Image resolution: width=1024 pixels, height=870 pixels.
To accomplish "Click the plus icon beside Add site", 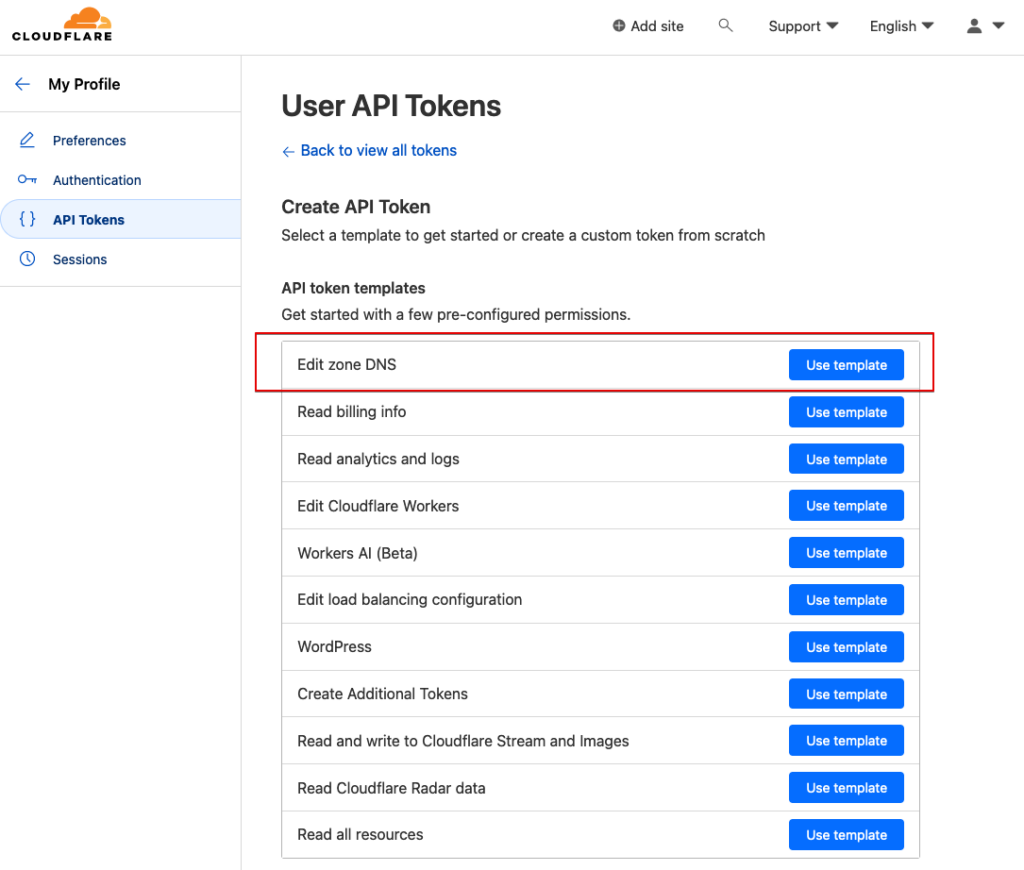I will tap(618, 26).
